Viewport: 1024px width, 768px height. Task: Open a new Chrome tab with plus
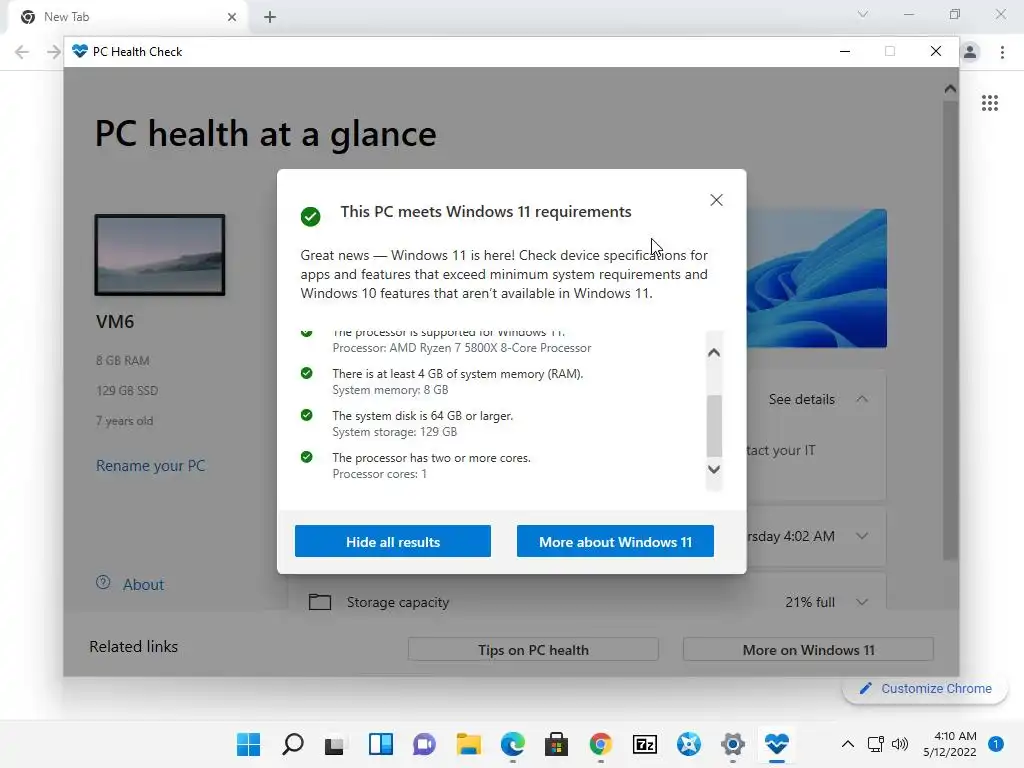click(270, 17)
